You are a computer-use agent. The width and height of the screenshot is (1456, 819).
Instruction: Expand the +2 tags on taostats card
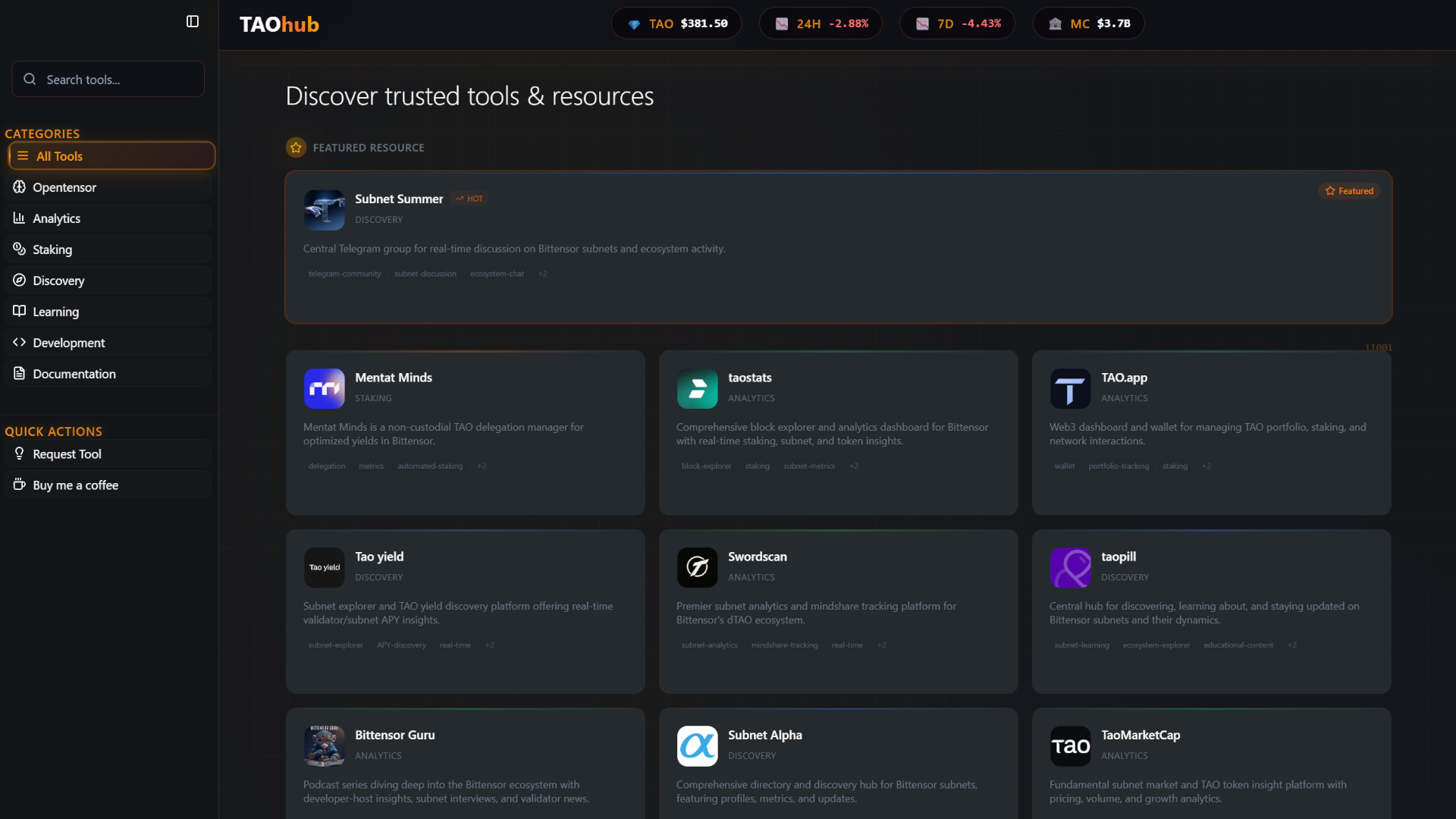[x=854, y=466]
